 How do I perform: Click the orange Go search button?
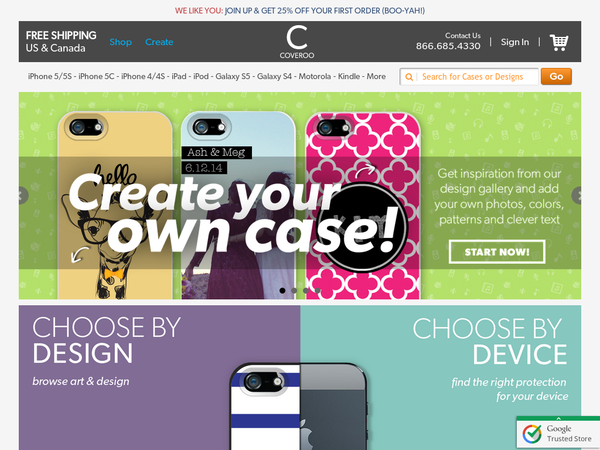coord(556,77)
